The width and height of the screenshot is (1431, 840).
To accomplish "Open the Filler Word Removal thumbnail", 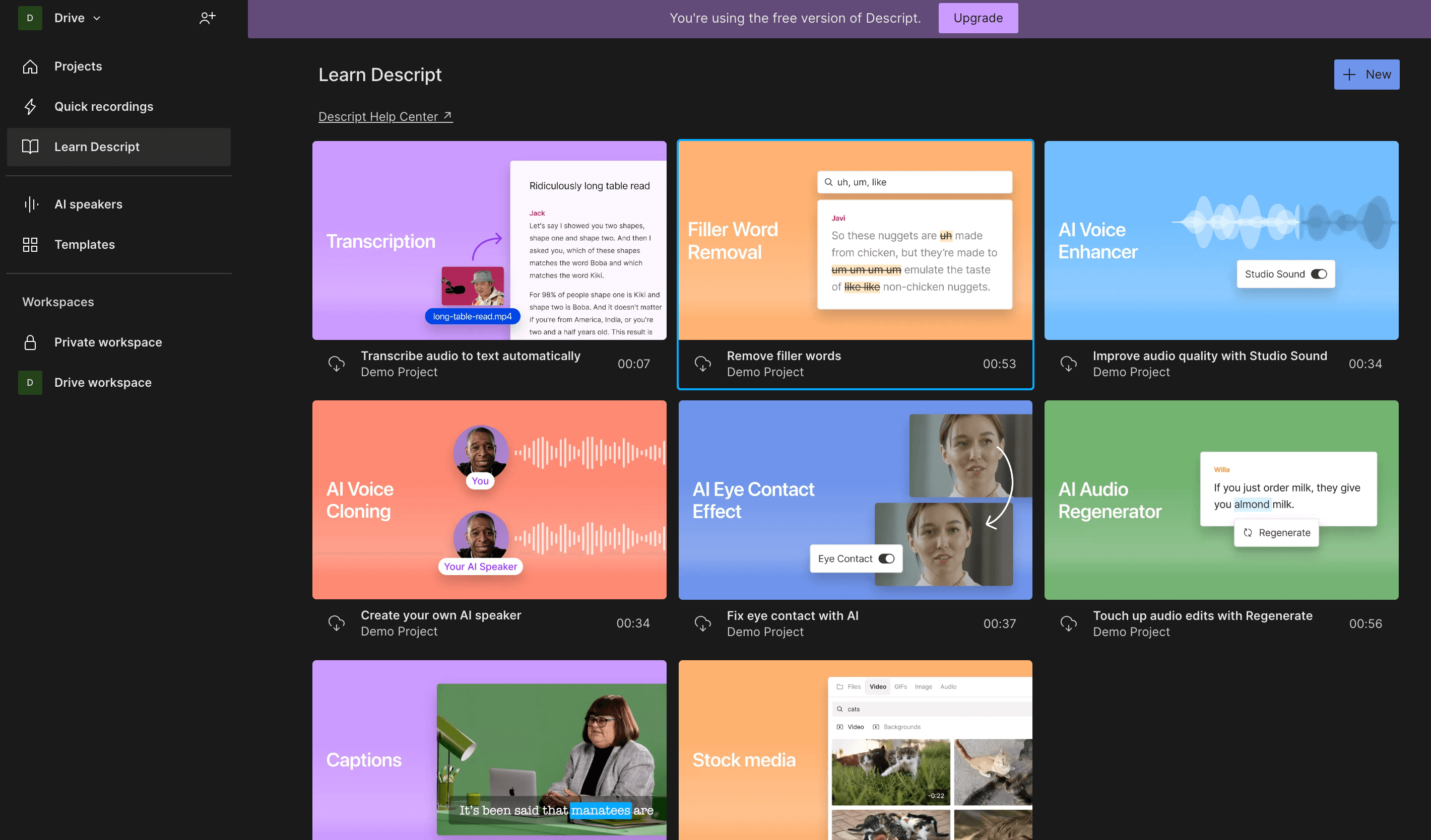I will [x=855, y=241].
